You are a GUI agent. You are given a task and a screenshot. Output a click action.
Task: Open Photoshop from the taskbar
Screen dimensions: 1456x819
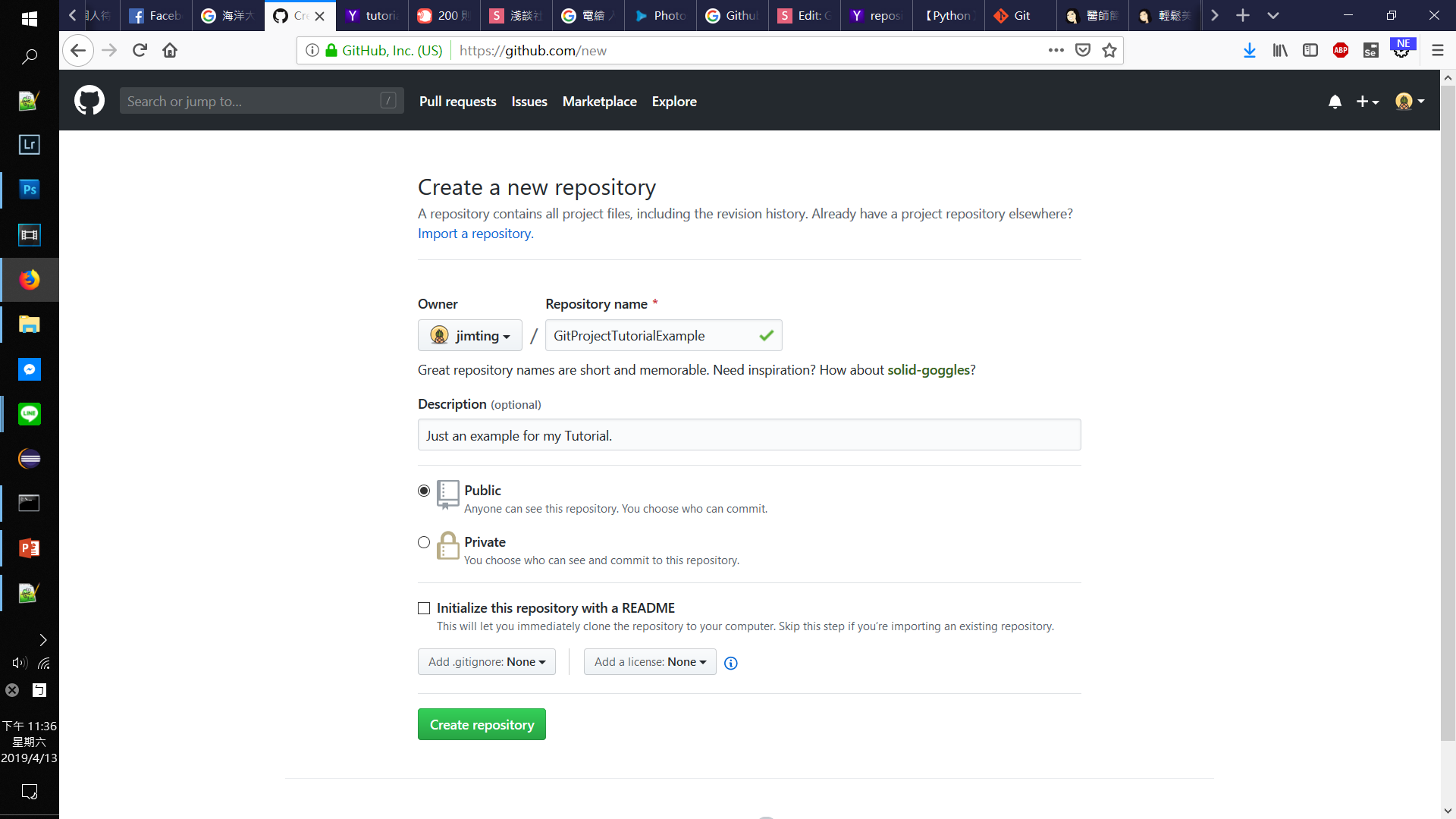point(29,190)
